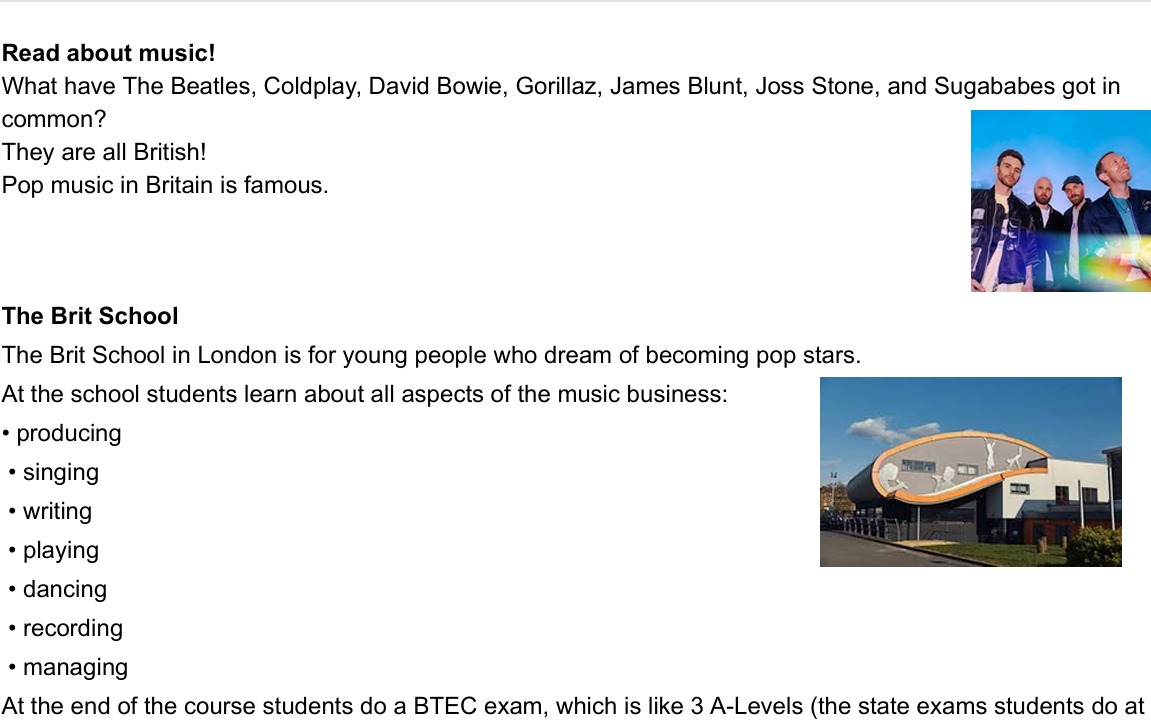Click 'The Brit School' heading
The height and width of the screenshot is (725, 1151).
[90, 316]
